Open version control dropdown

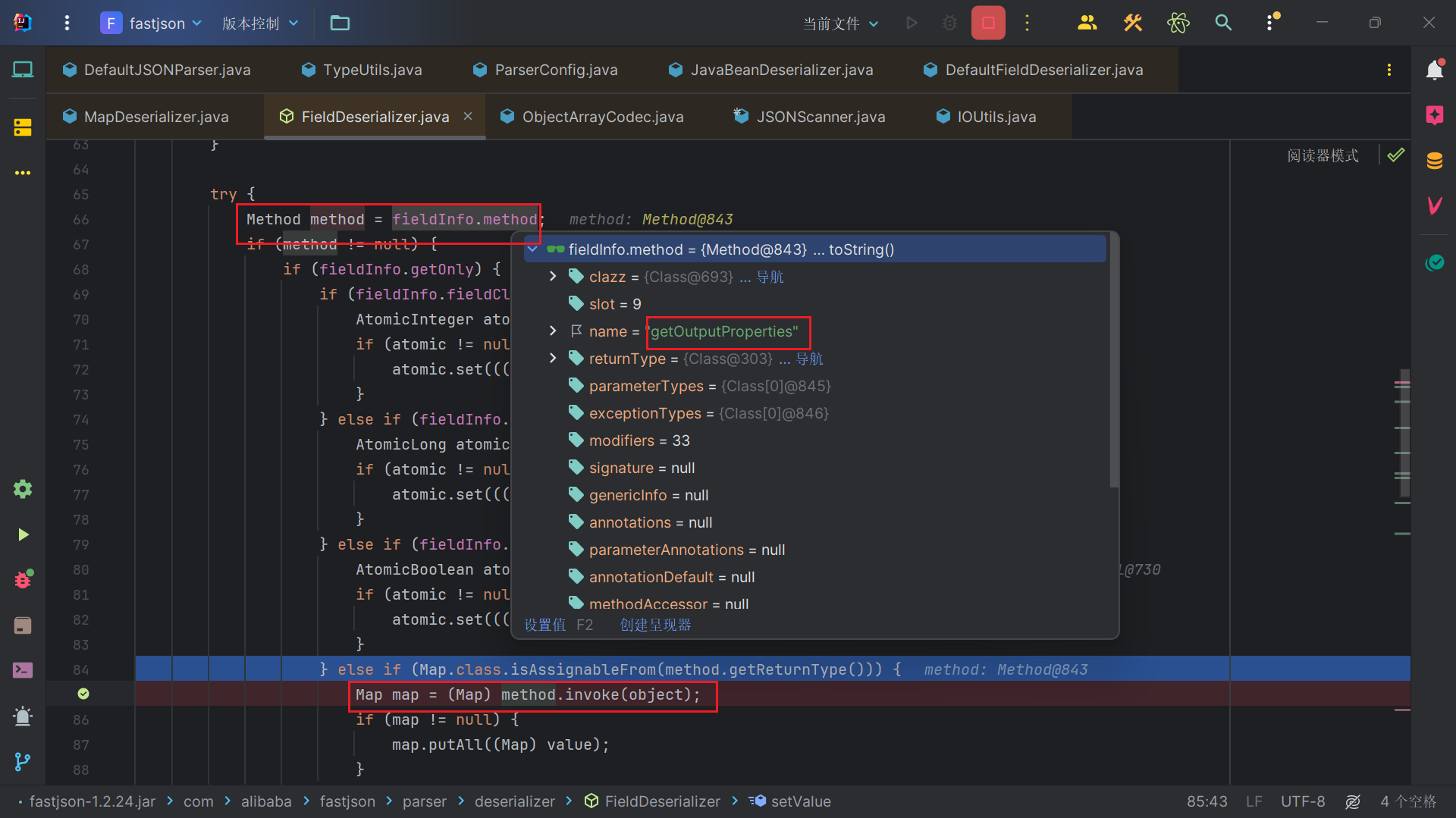pyautogui.click(x=260, y=24)
